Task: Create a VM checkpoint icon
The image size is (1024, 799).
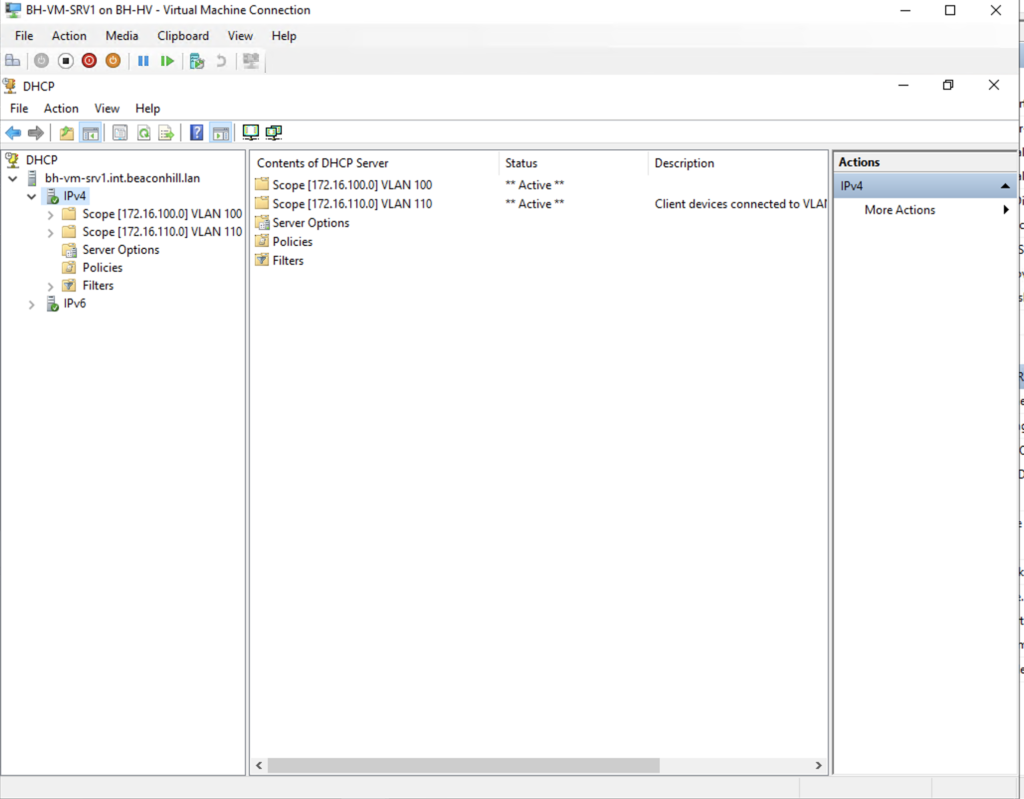Action: [x=197, y=61]
